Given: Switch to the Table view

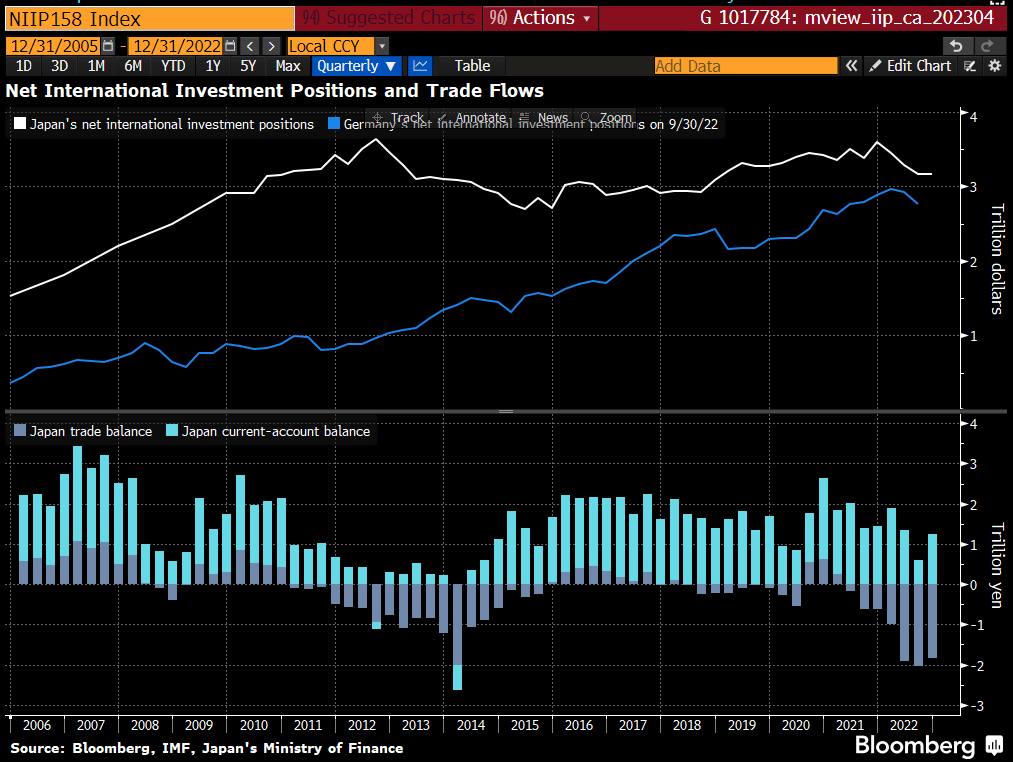Looking at the screenshot, I should [x=472, y=66].
